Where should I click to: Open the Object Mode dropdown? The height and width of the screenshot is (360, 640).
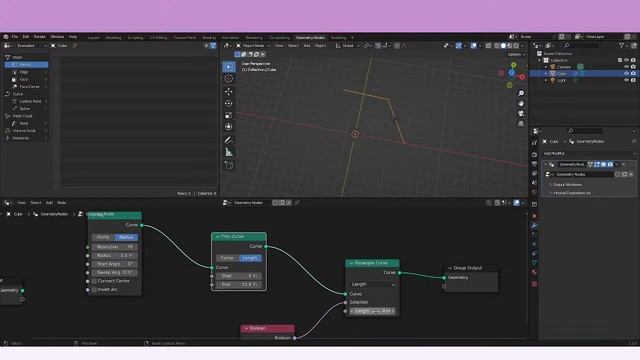pyautogui.click(x=253, y=46)
